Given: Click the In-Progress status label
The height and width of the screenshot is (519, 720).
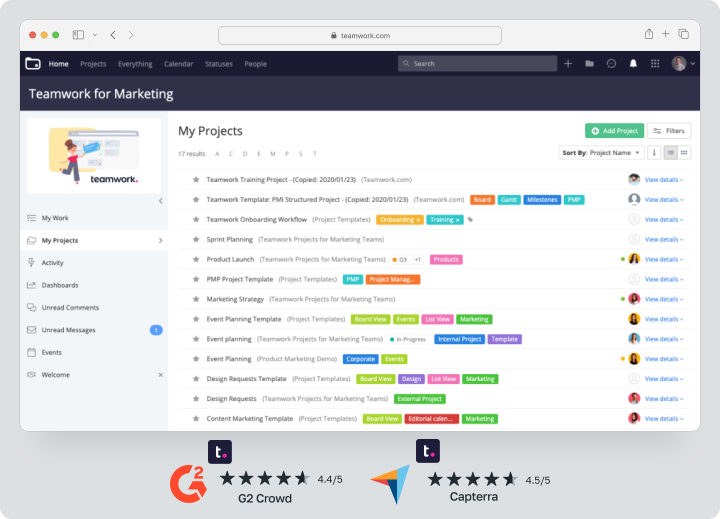Looking at the screenshot, I should pos(408,339).
